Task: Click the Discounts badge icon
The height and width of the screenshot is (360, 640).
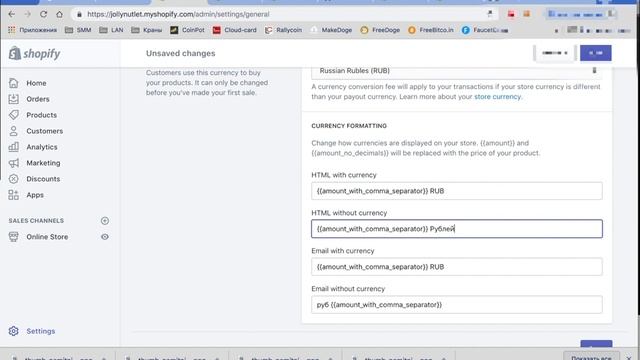Action: [x=13, y=179]
